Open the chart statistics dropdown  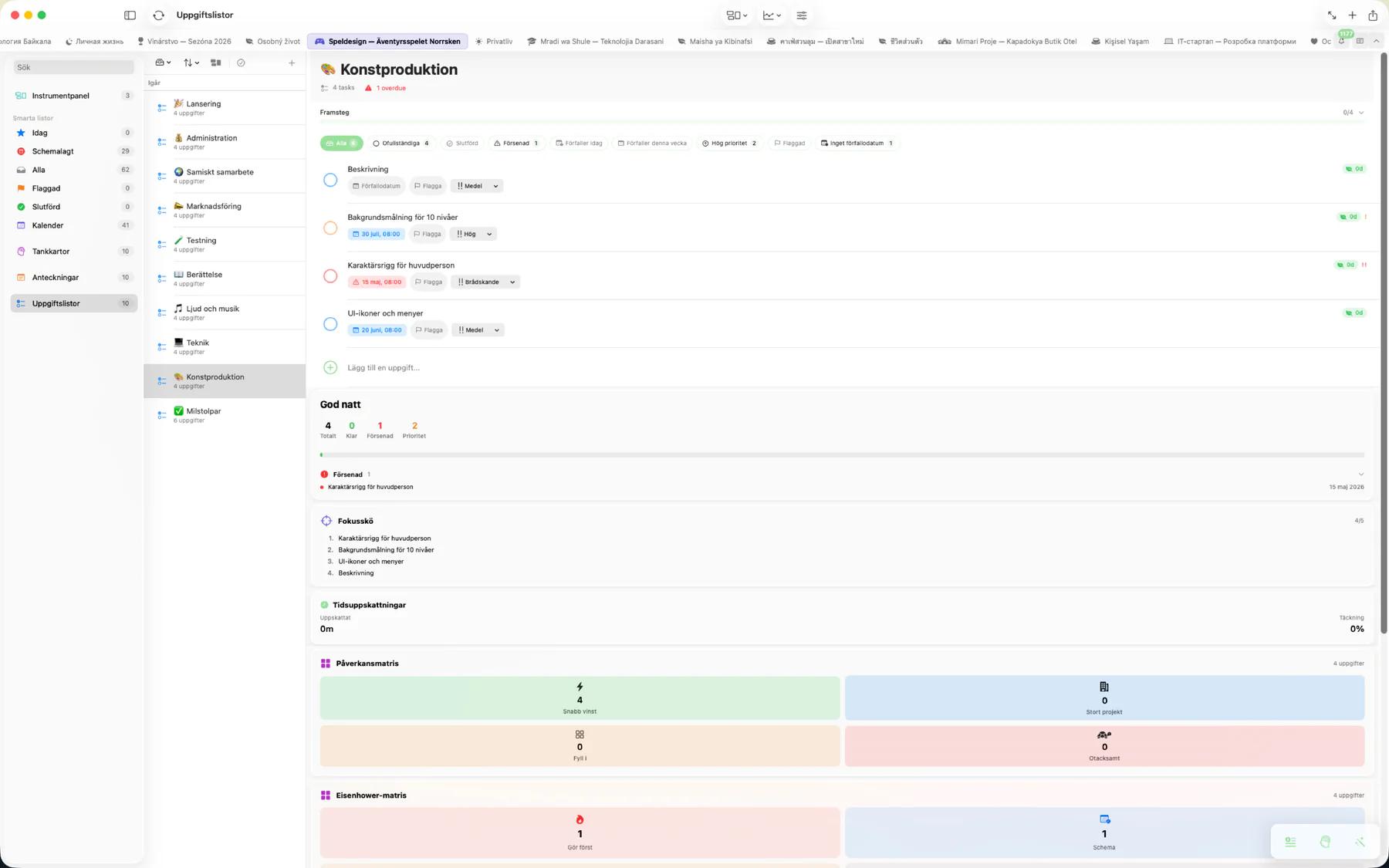pos(772,15)
